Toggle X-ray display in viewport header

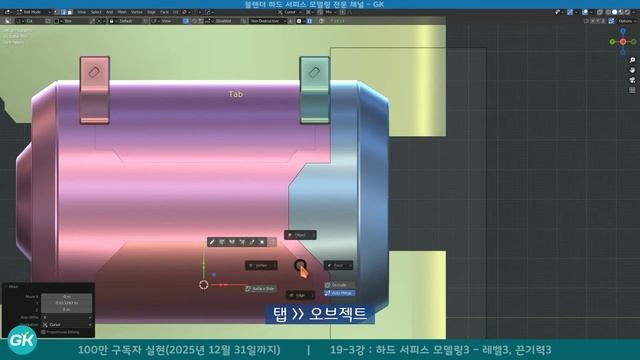(x=600, y=12)
